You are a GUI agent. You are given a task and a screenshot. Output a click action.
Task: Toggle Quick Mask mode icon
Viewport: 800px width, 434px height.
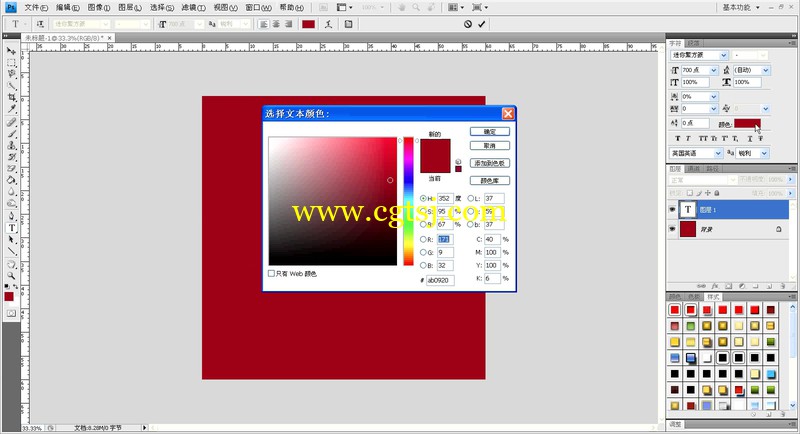11,313
